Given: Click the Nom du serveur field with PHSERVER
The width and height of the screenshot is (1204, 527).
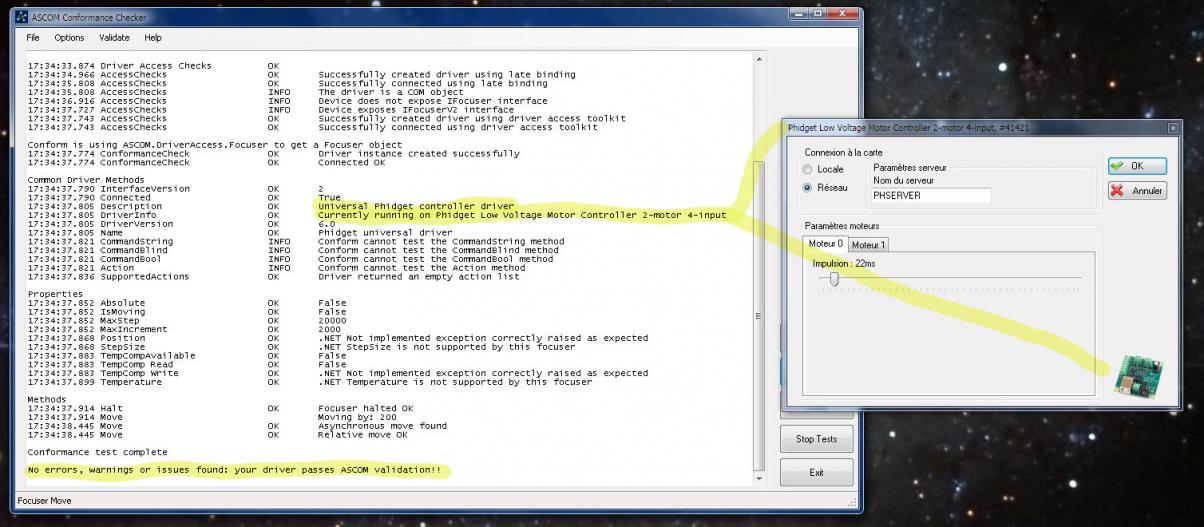Looking at the screenshot, I should pos(931,195).
